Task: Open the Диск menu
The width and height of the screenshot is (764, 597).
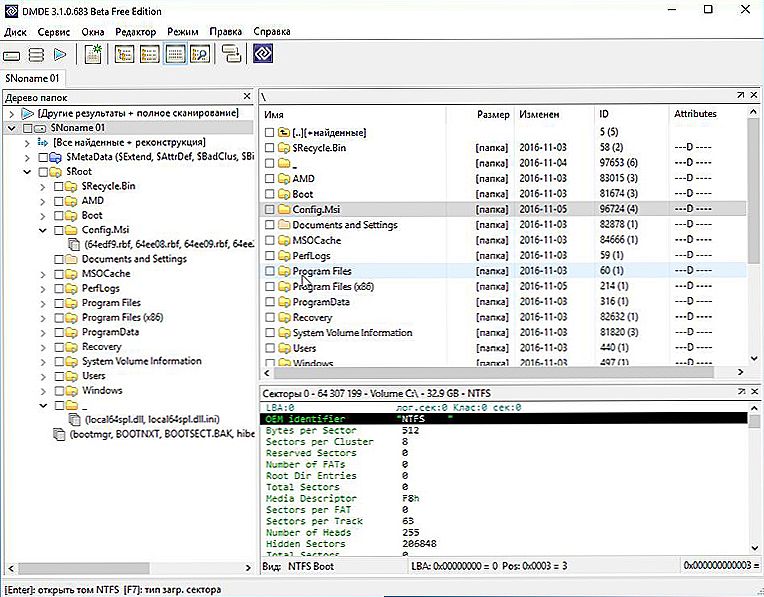Action: tap(16, 32)
